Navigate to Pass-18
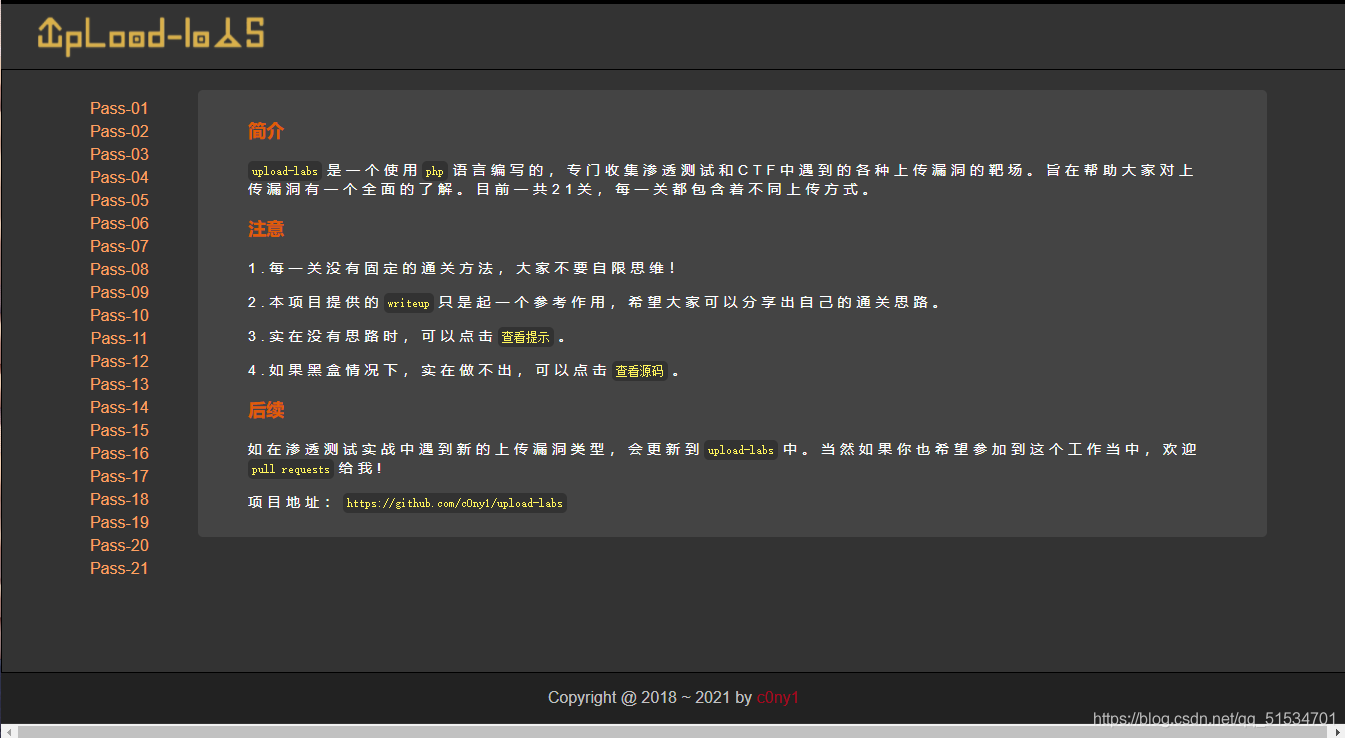 [119, 499]
